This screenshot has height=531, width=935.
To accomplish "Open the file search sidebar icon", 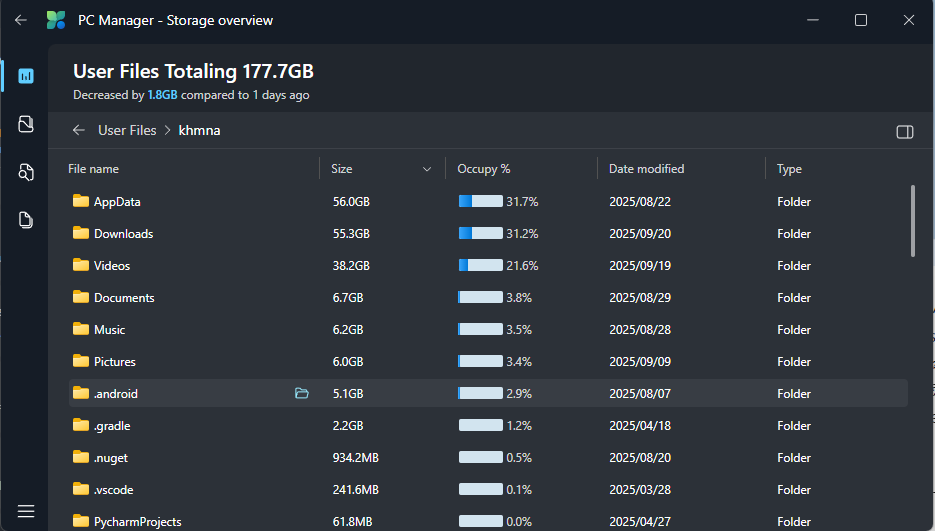I will point(26,172).
